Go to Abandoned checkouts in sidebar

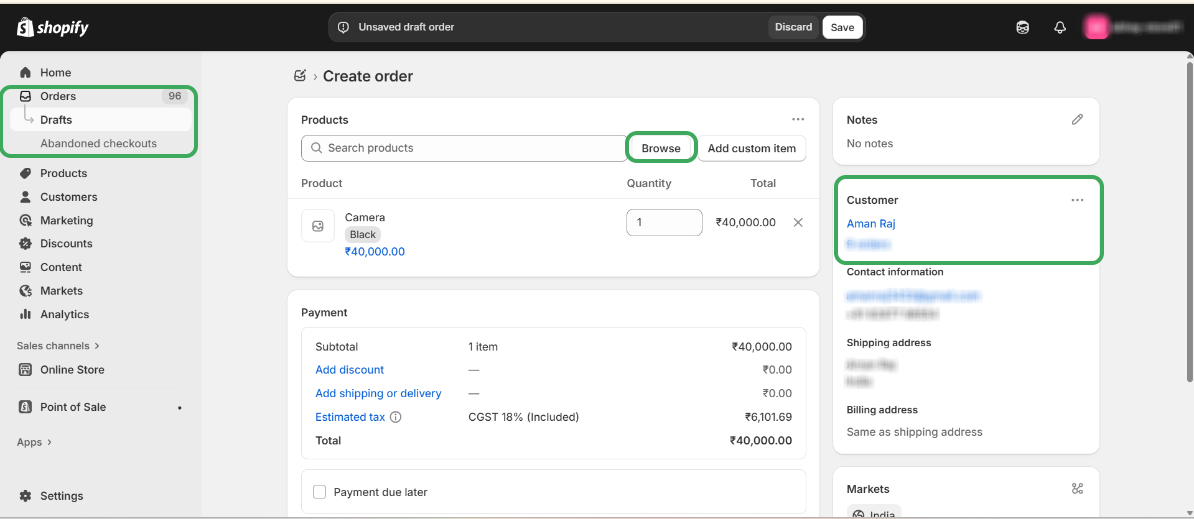[98, 143]
